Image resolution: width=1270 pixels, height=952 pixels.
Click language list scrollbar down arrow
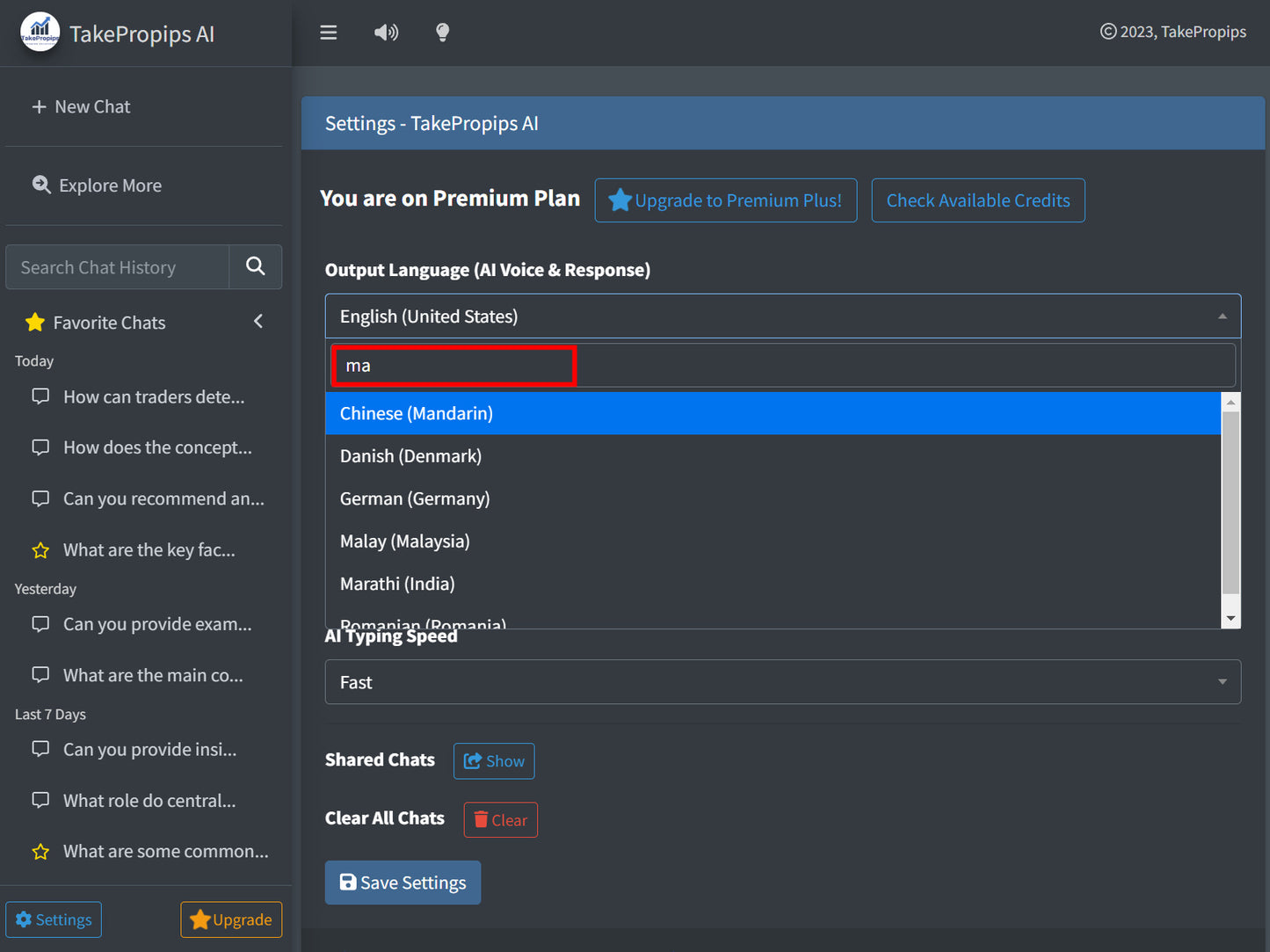pyautogui.click(x=1231, y=618)
